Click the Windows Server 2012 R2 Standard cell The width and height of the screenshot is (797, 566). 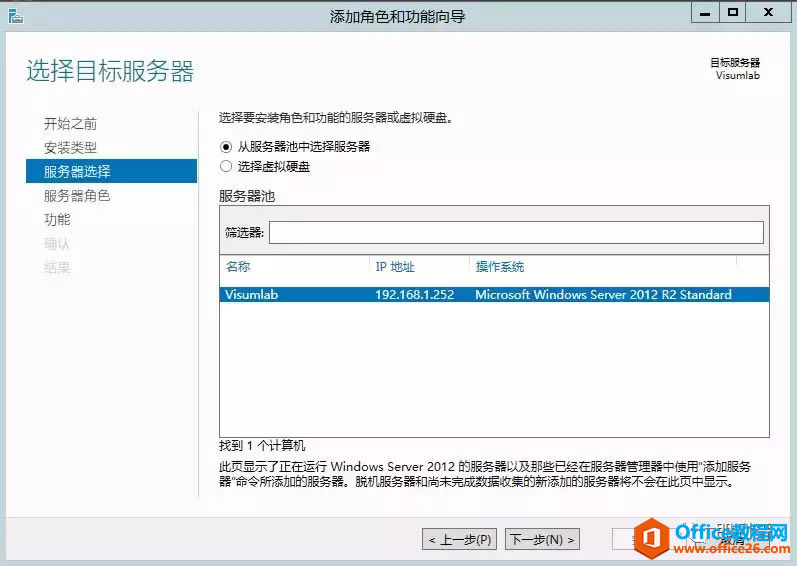click(x=603, y=295)
